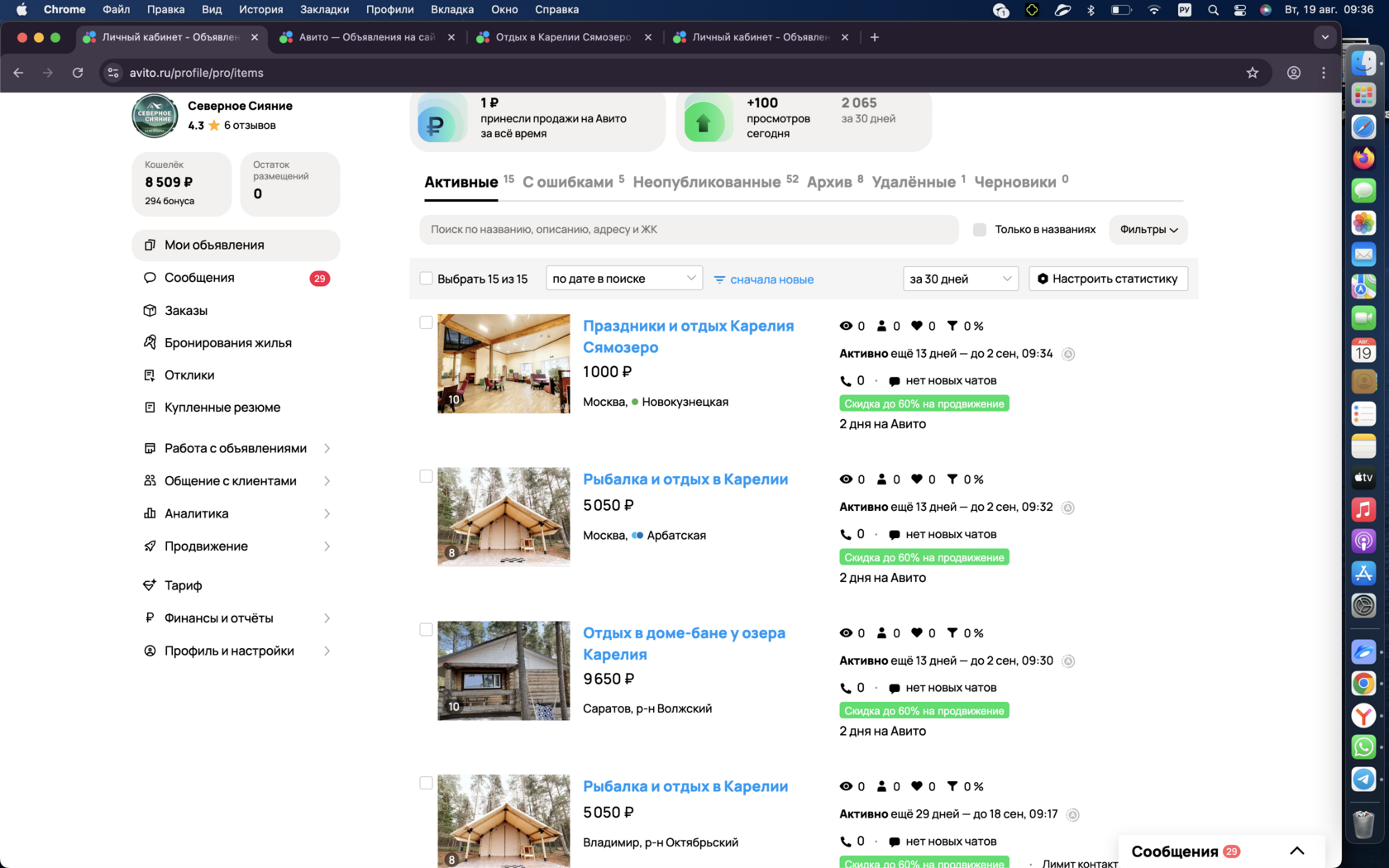Image resolution: width=1389 pixels, height=868 pixels.
Task: Open the Кошелёк balance card
Action: coord(181,184)
